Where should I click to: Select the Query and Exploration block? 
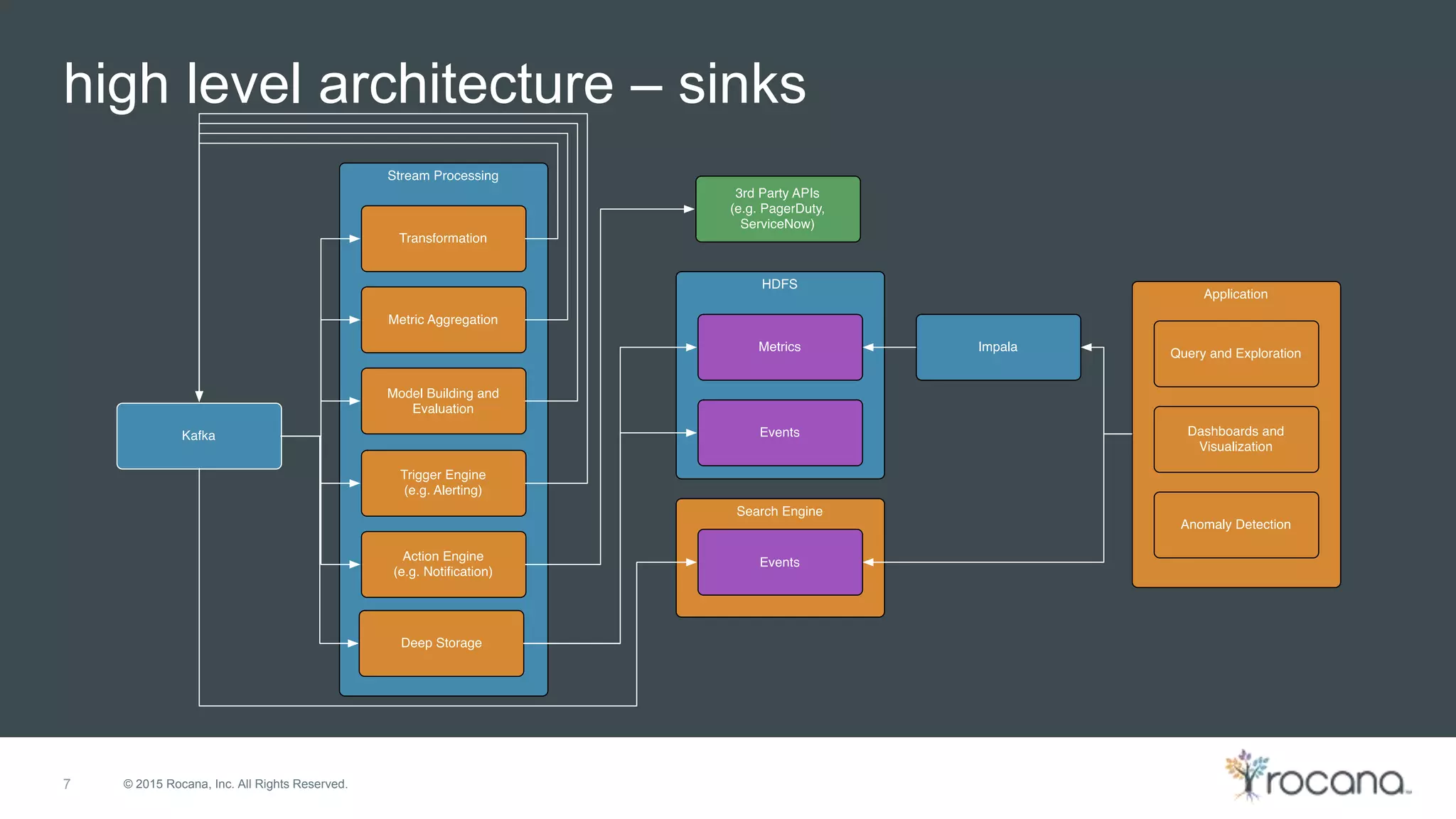1236,353
